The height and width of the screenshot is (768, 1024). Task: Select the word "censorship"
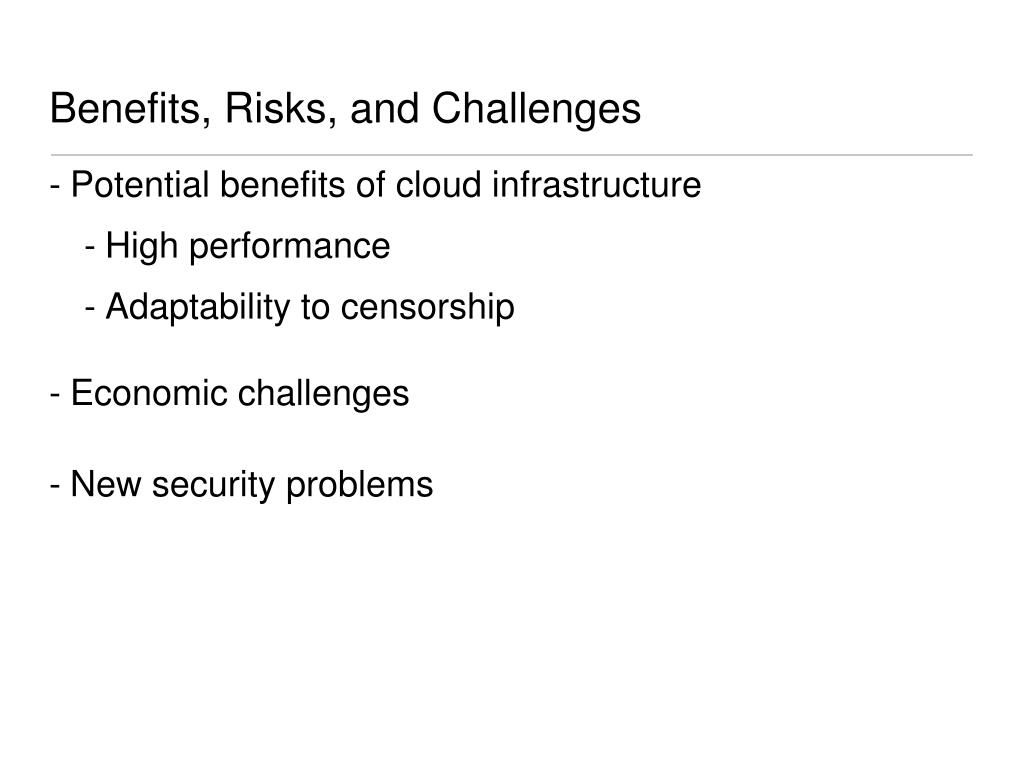(428, 308)
